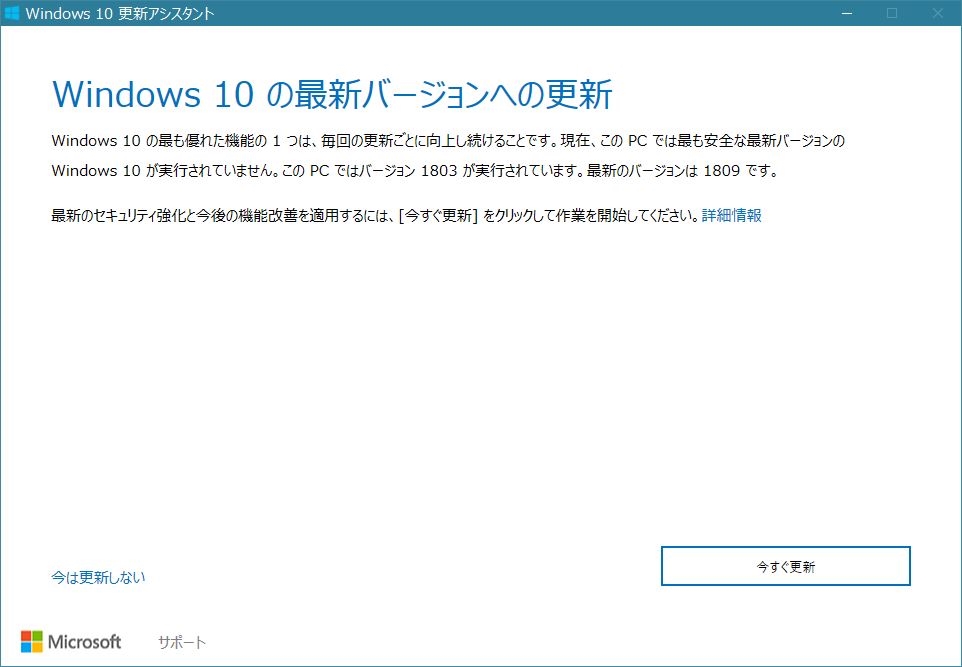The width and height of the screenshot is (962, 667).
Task: Click the title bar text Windows 10 更新アシスタント
Action: [x=120, y=13]
